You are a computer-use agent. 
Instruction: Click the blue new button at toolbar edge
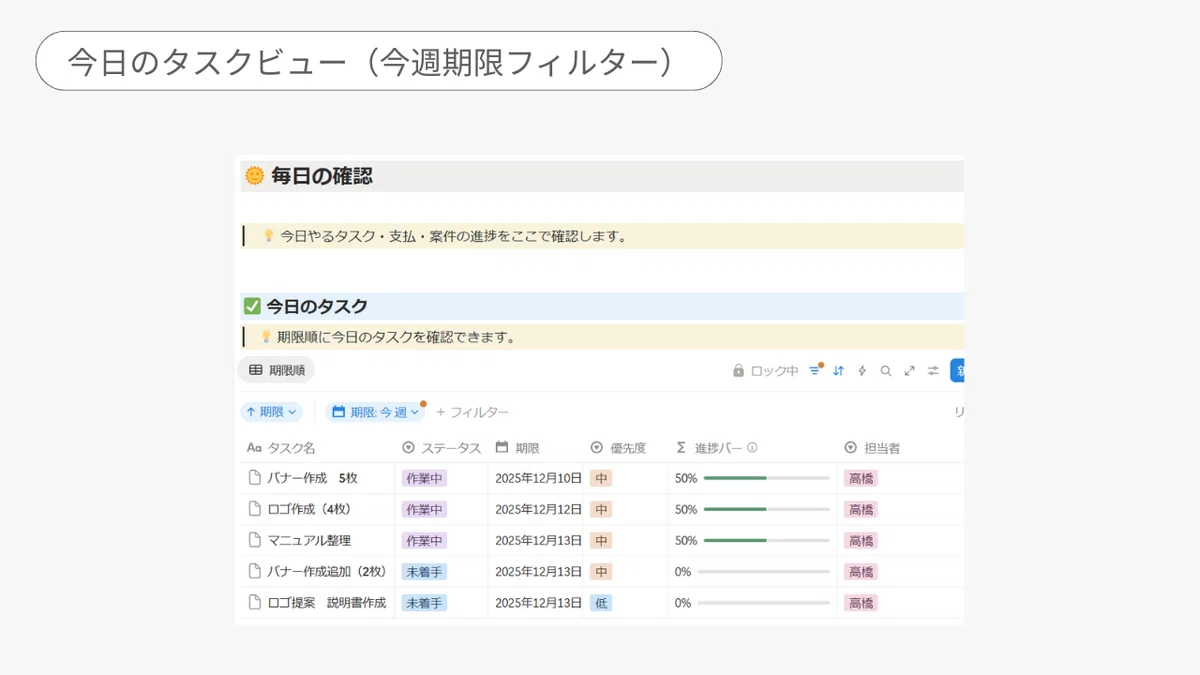click(957, 371)
